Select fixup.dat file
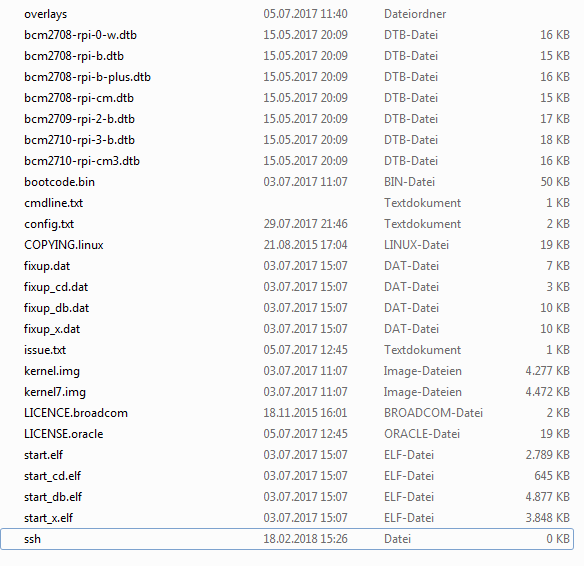The width and height of the screenshot is (584, 566). pos(47,266)
